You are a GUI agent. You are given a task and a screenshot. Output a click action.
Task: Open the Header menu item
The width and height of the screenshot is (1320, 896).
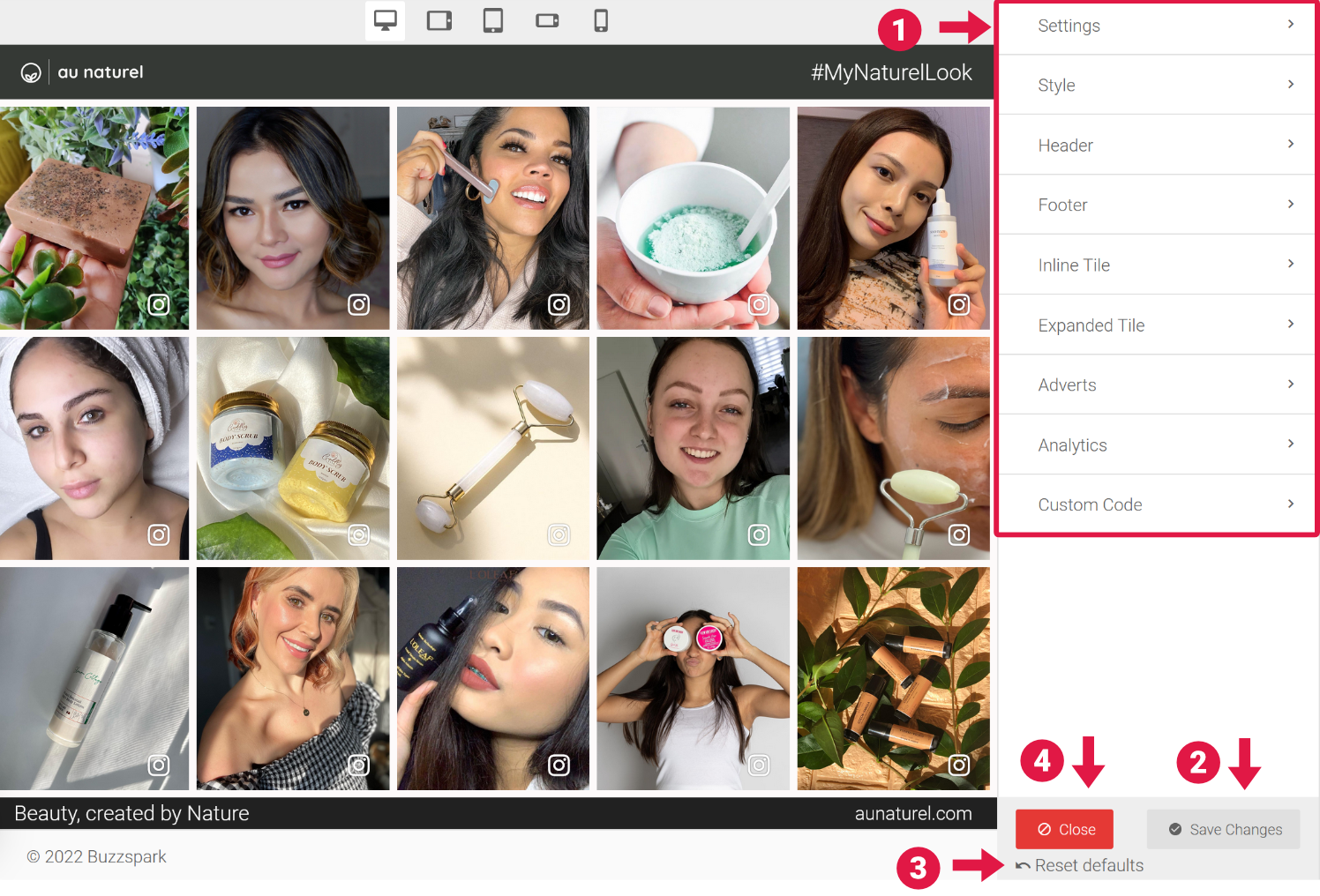pos(1065,146)
